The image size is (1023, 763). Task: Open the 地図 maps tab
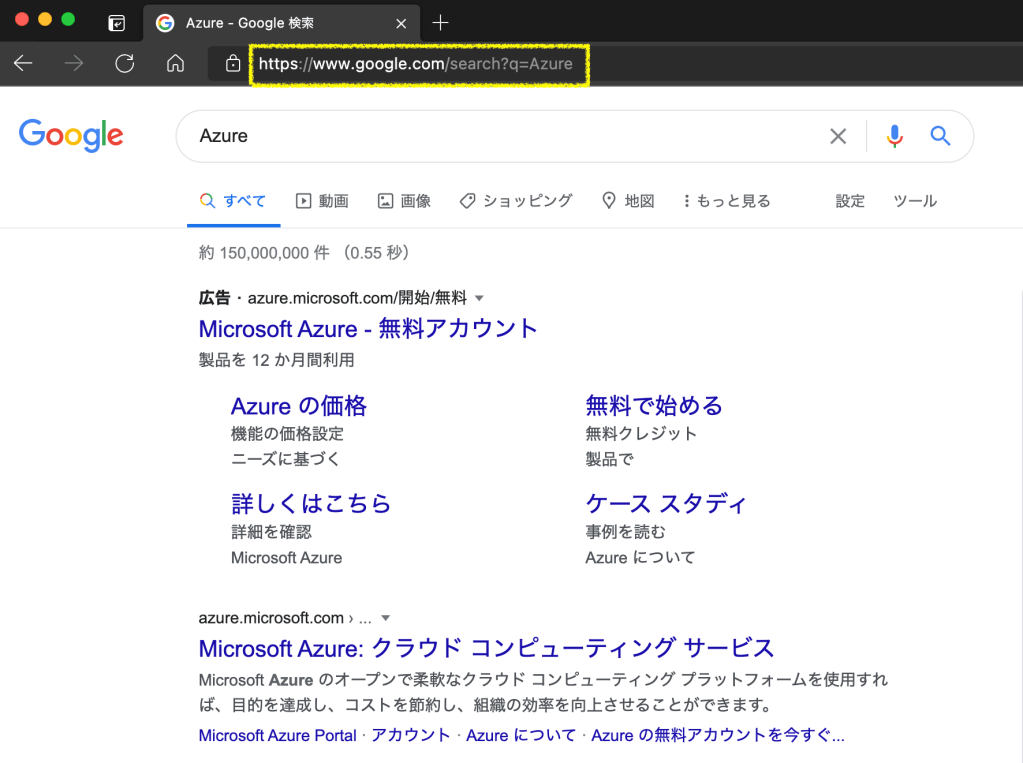tap(628, 201)
